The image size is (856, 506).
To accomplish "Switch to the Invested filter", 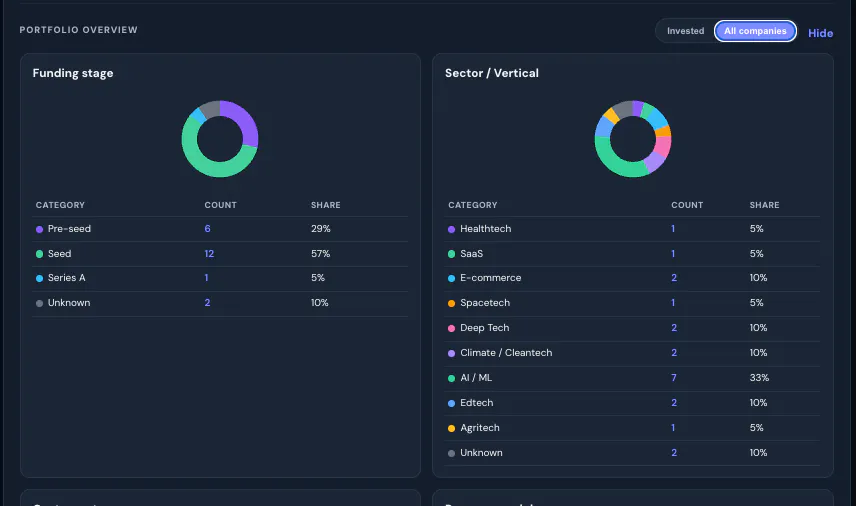I will click(x=685, y=31).
